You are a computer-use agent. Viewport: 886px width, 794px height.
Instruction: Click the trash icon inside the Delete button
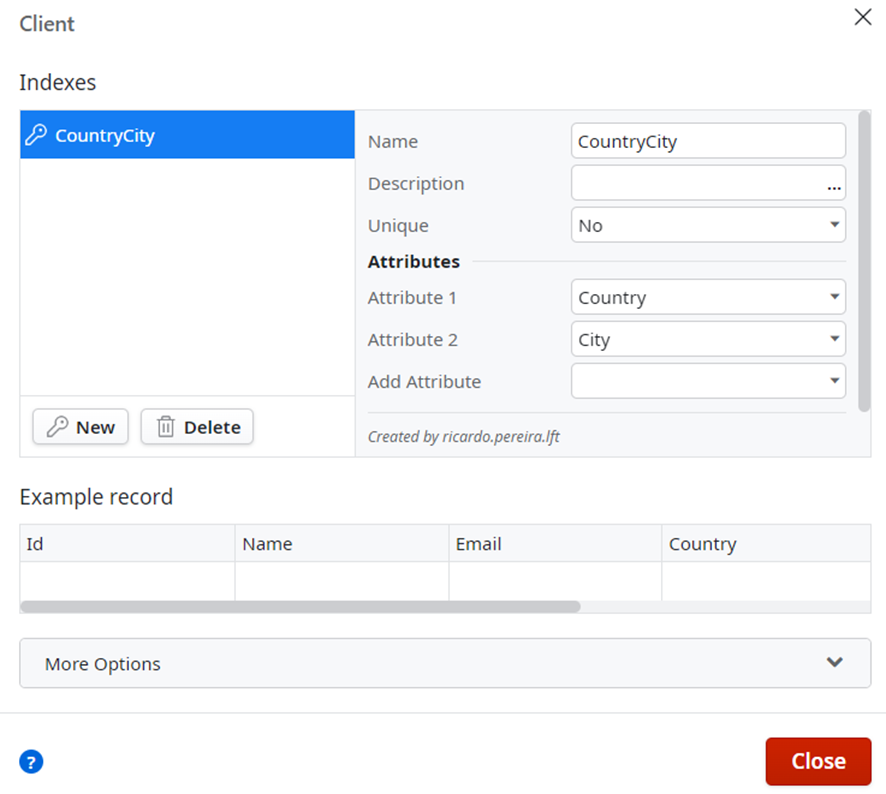click(x=166, y=427)
